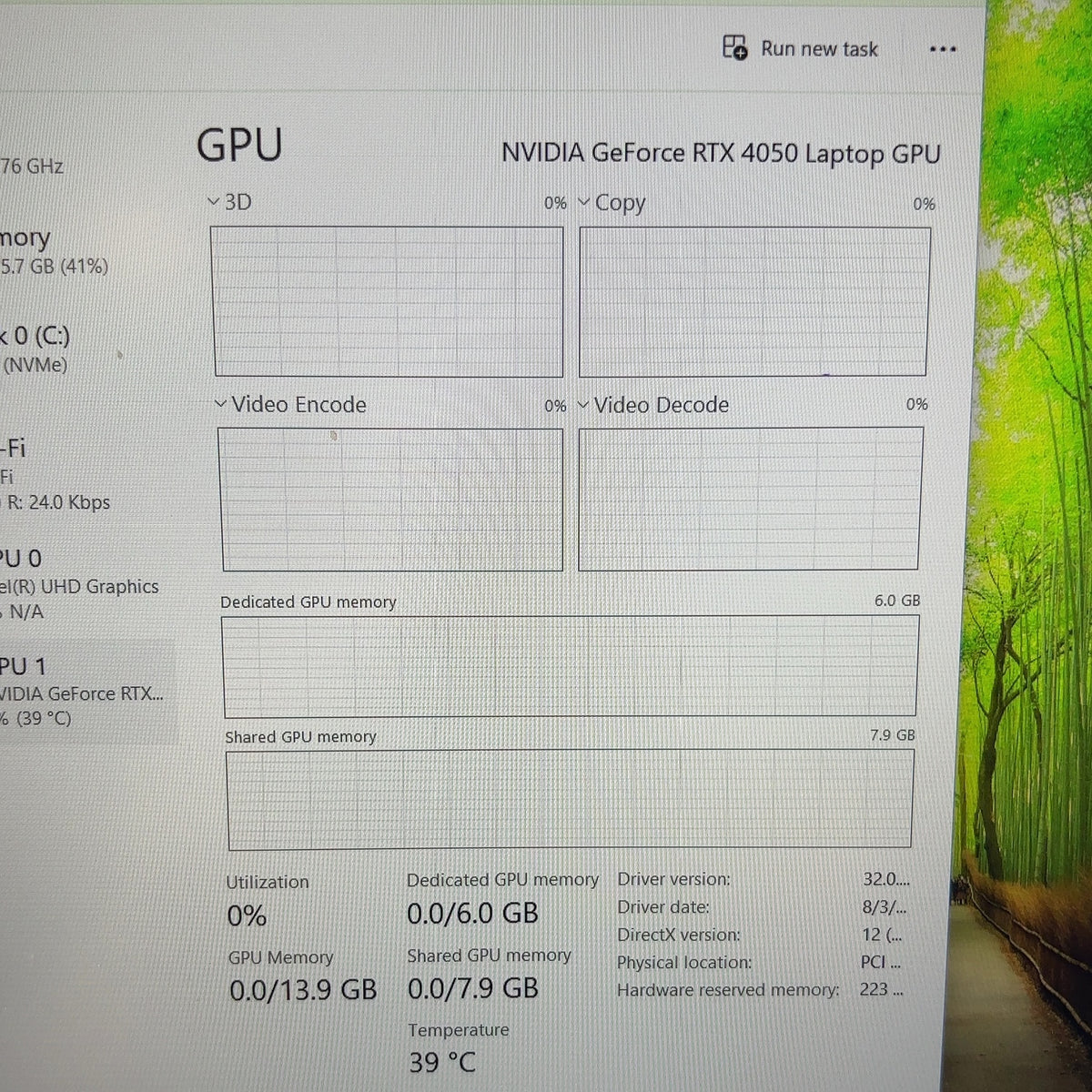Click the Dedicated GPU memory graph
Screen dimensions: 1092x1092
(571, 666)
